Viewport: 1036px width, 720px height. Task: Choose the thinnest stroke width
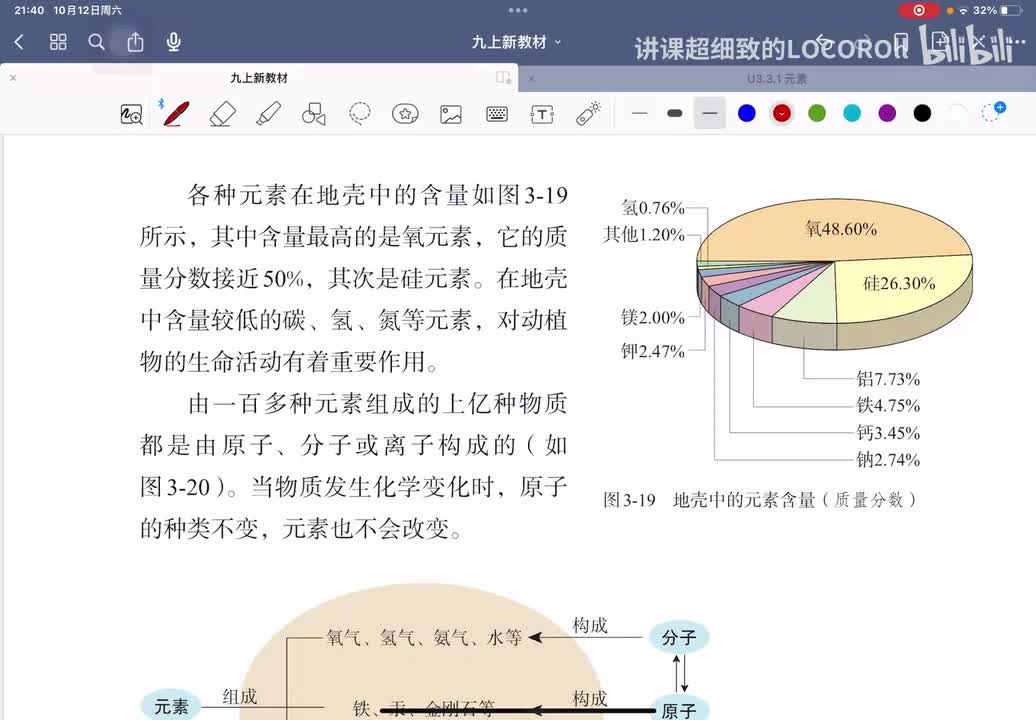640,114
